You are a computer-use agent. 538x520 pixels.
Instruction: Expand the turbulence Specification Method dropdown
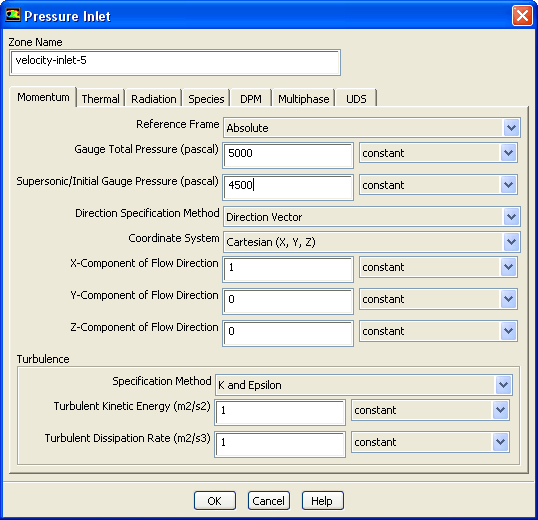(x=364, y=385)
